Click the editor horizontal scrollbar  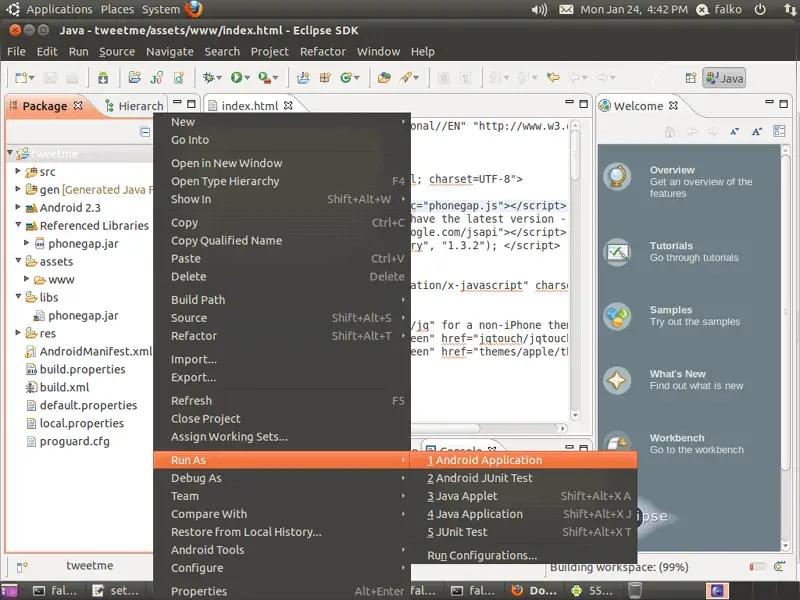pyautogui.click(x=490, y=428)
